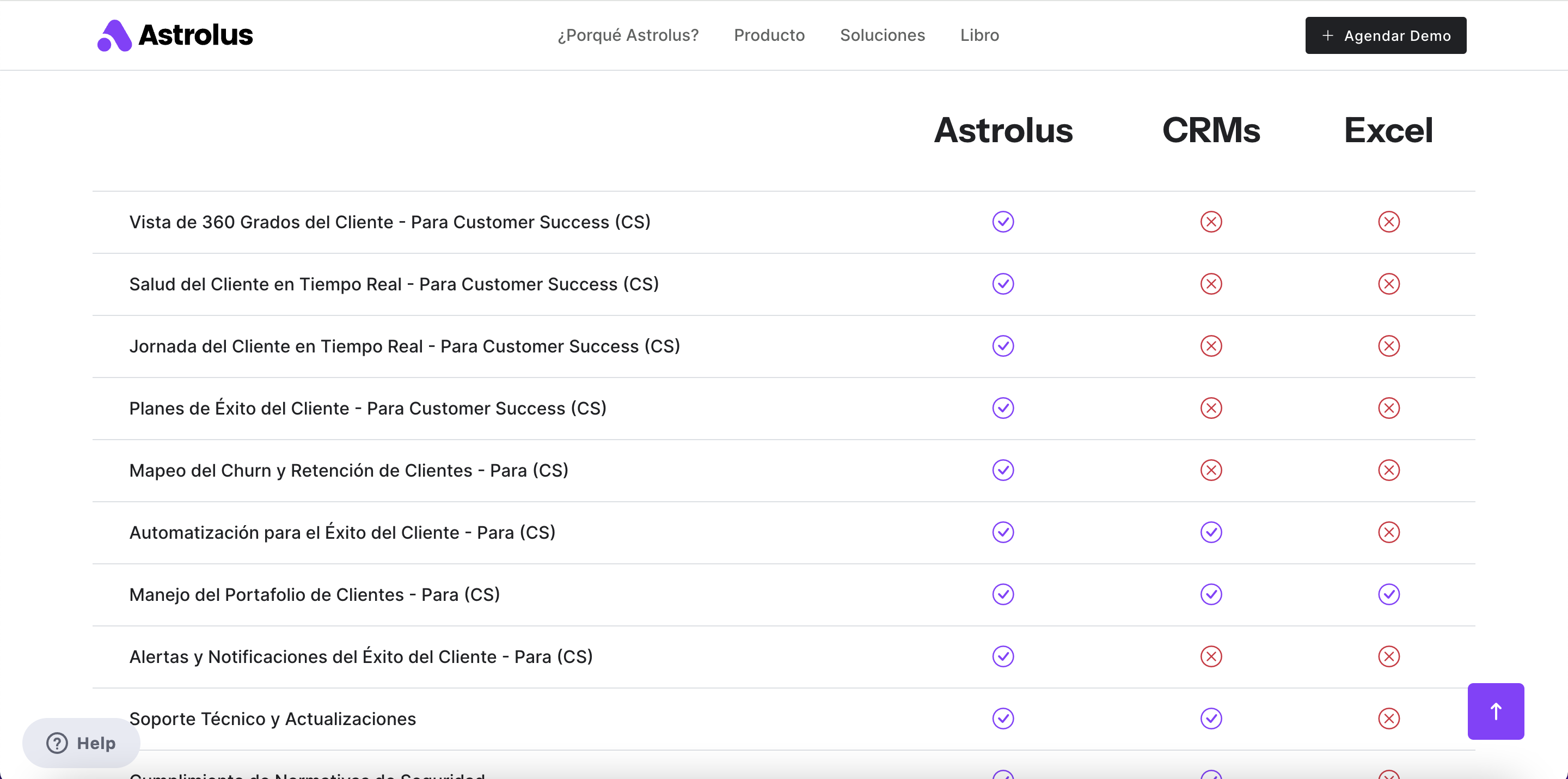Click Astrolus checkmark for Soporte Técnico row
1568x779 pixels.
pyautogui.click(x=1002, y=719)
